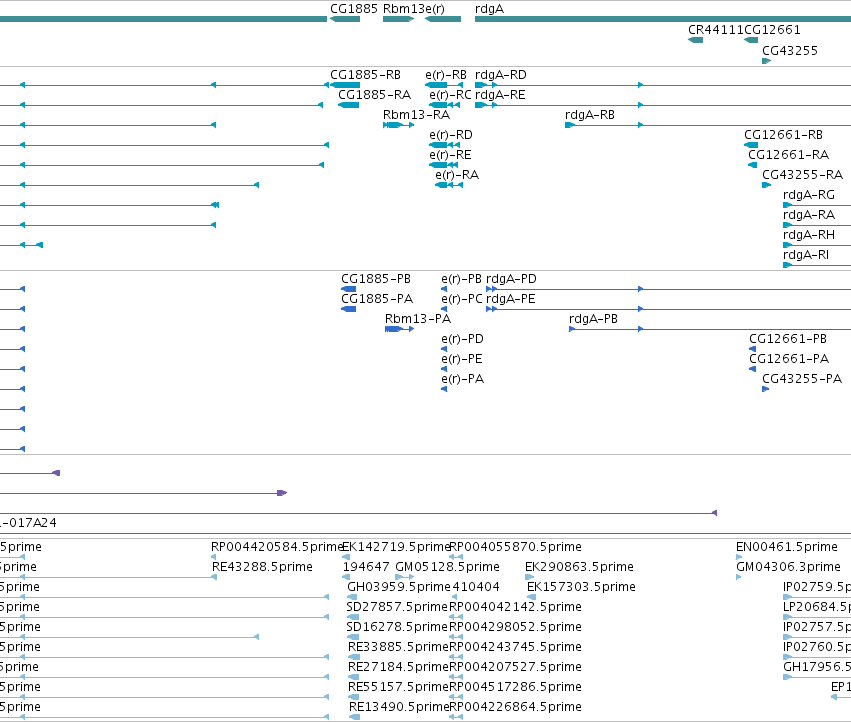Open protein CG1885-PB label
Viewport: 851px width, 722px height.
(376, 279)
